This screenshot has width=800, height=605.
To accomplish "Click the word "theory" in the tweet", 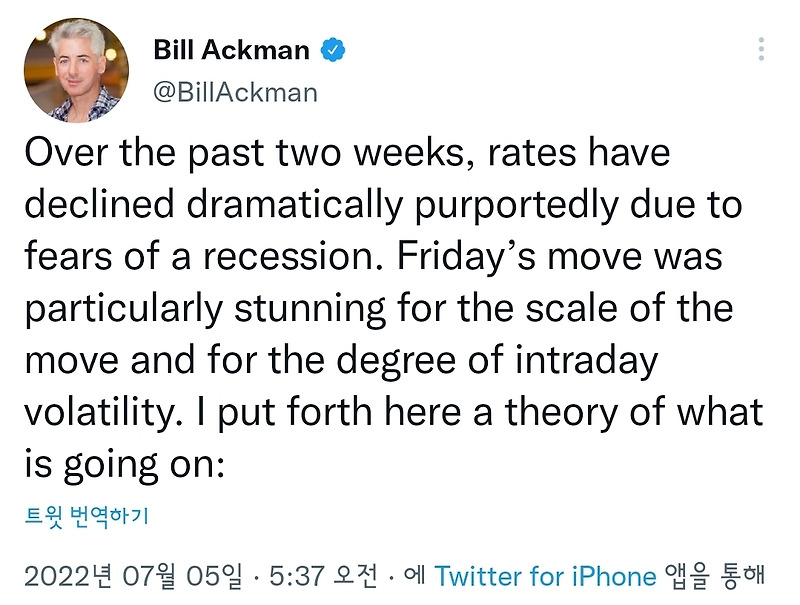I will (x=561, y=413).
